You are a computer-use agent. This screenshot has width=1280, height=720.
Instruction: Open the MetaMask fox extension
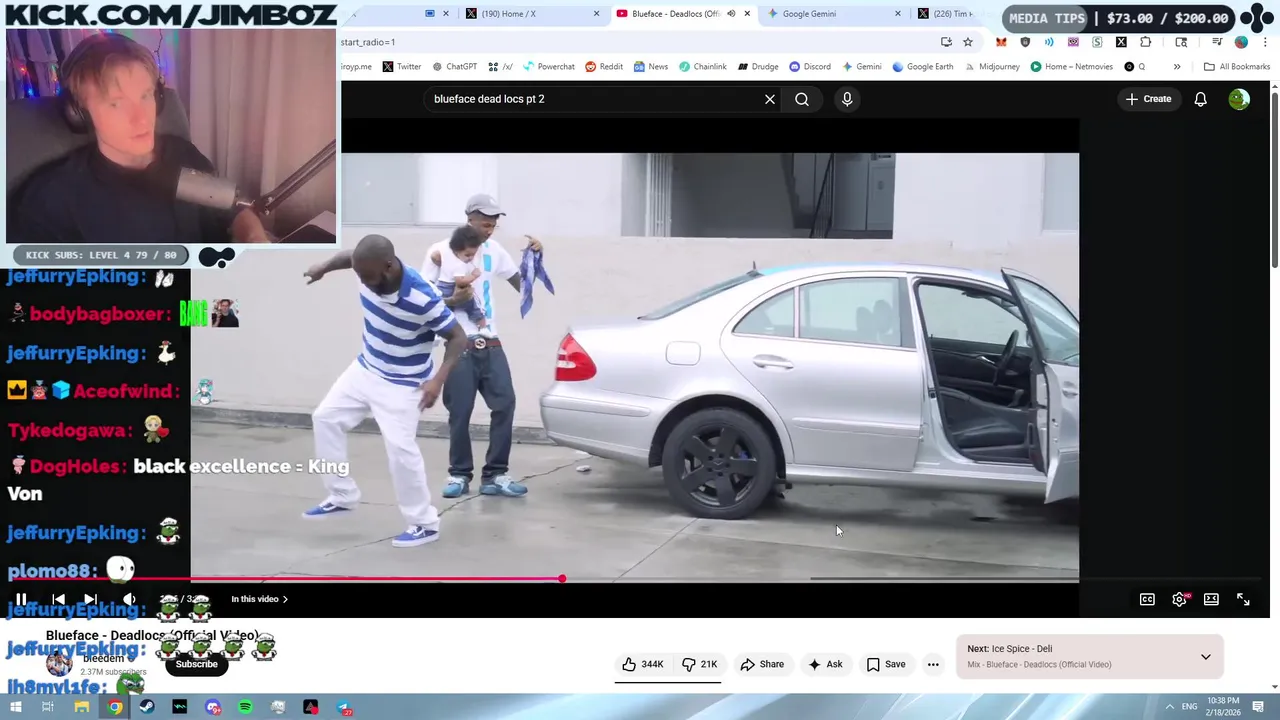tap(1001, 42)
